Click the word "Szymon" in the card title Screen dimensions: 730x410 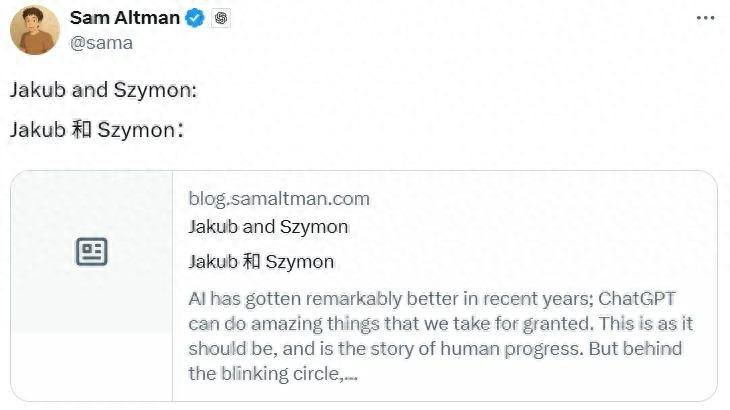click(313, 227)
